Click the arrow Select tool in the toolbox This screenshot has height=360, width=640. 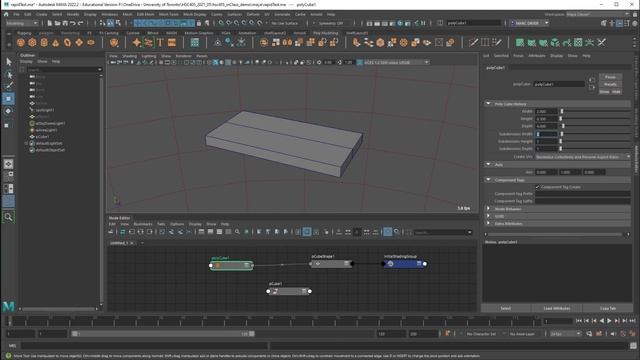coord(9,62)
